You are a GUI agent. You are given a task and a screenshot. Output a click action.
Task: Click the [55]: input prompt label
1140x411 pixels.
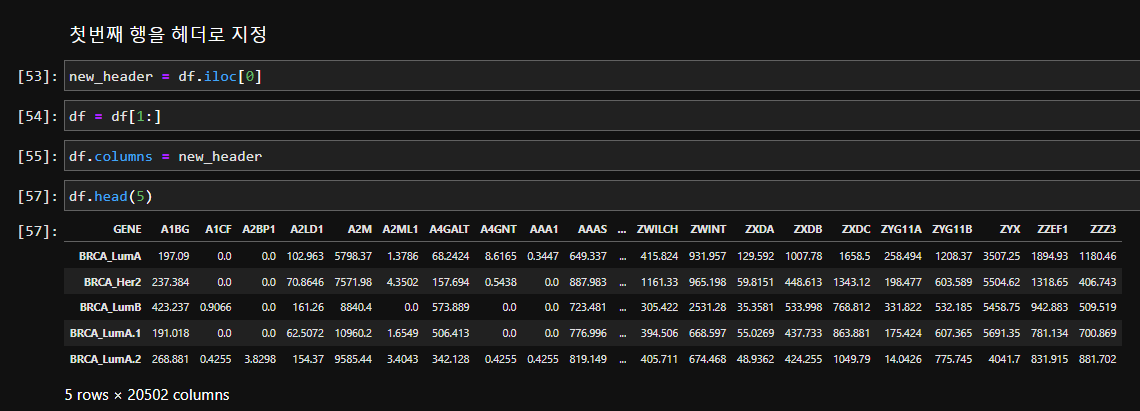[x=37, y=156]
